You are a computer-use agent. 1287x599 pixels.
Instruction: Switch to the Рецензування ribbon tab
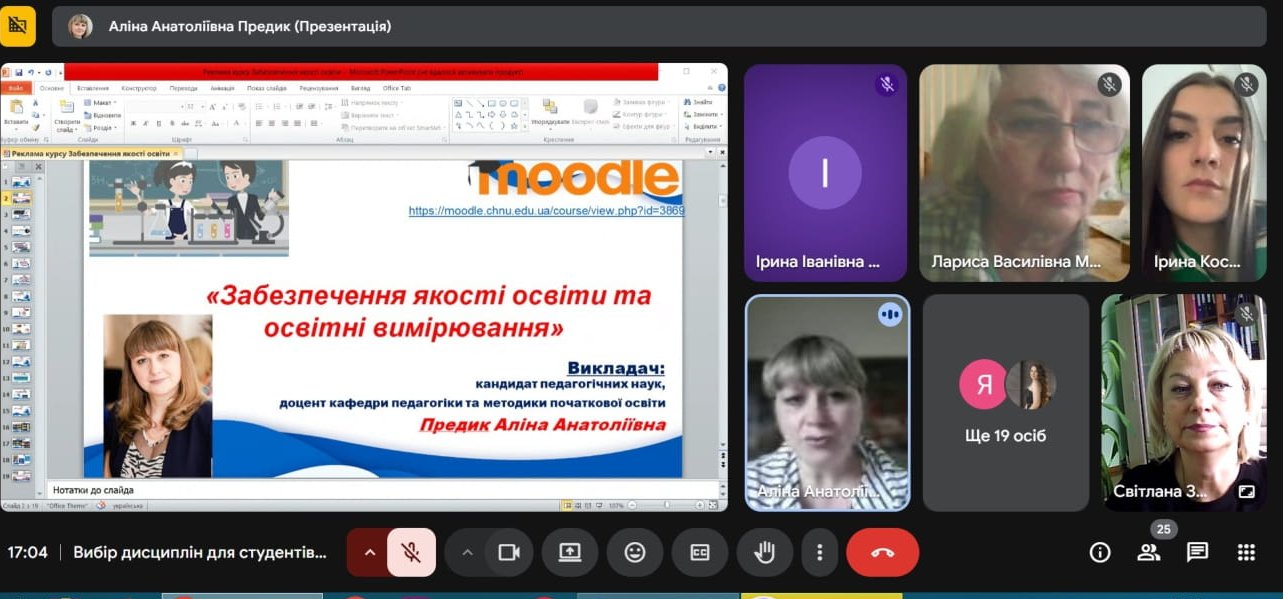[x=318, y=88]
